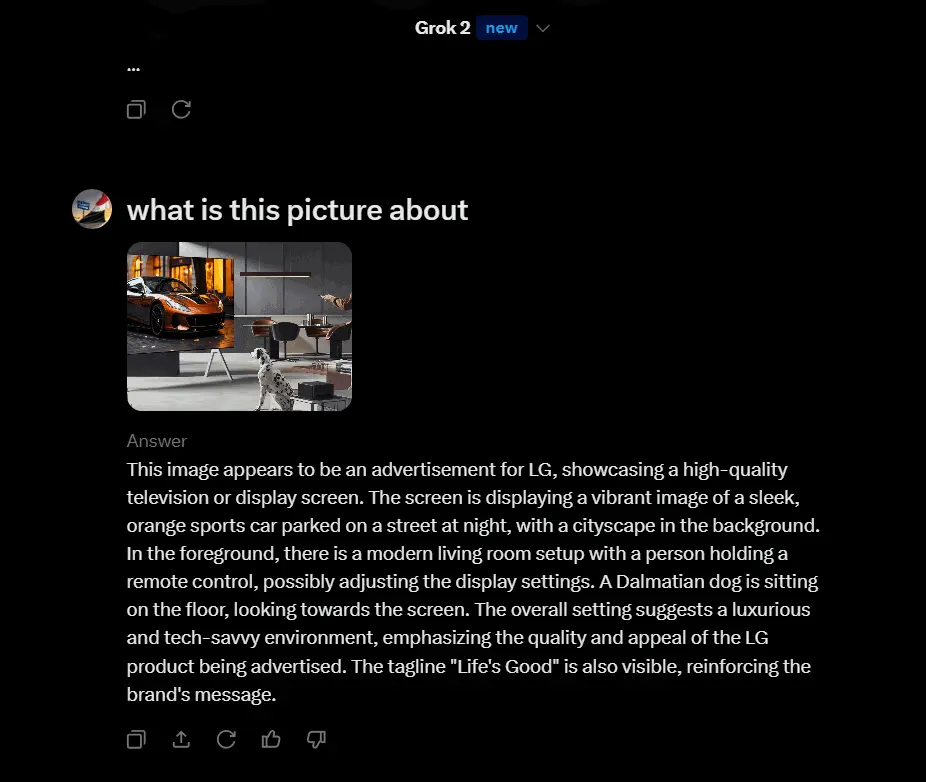The height and width of the screenshot is (782, 926).
Task: Dislike the answer with thumbs down
Action: (316, 739)
